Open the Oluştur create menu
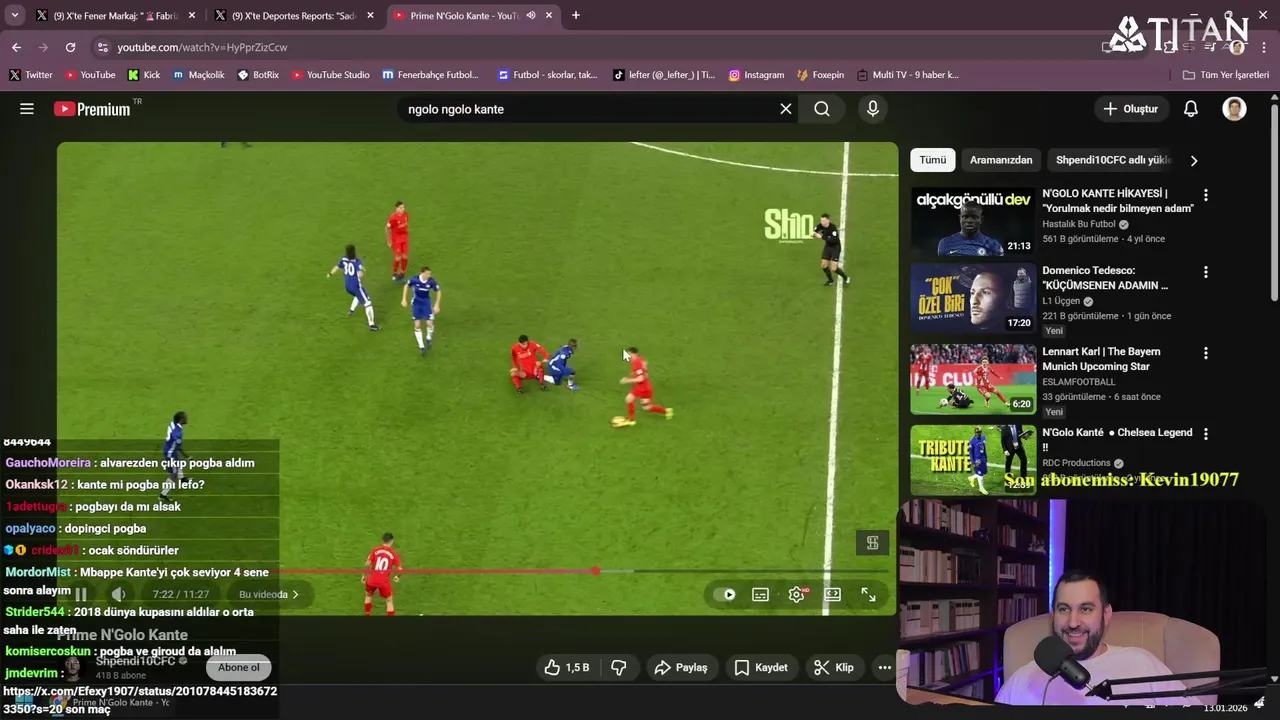 [1131, 109]
